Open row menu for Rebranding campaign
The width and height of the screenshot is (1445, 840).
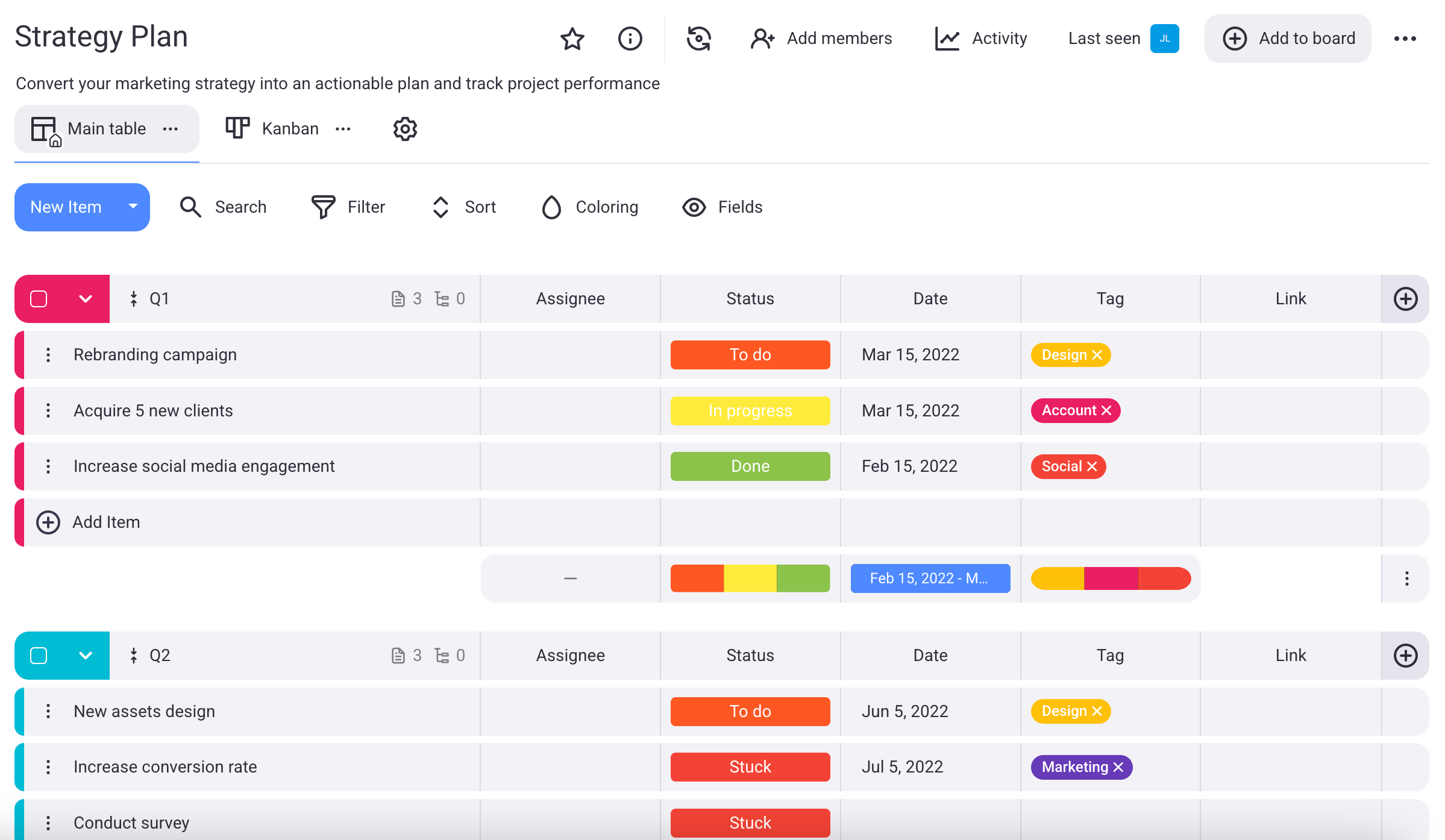coord(48,355)
